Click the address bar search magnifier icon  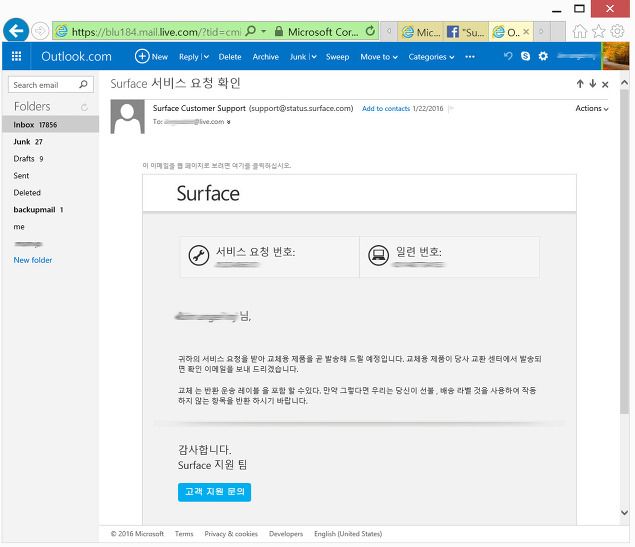point(251,31)
